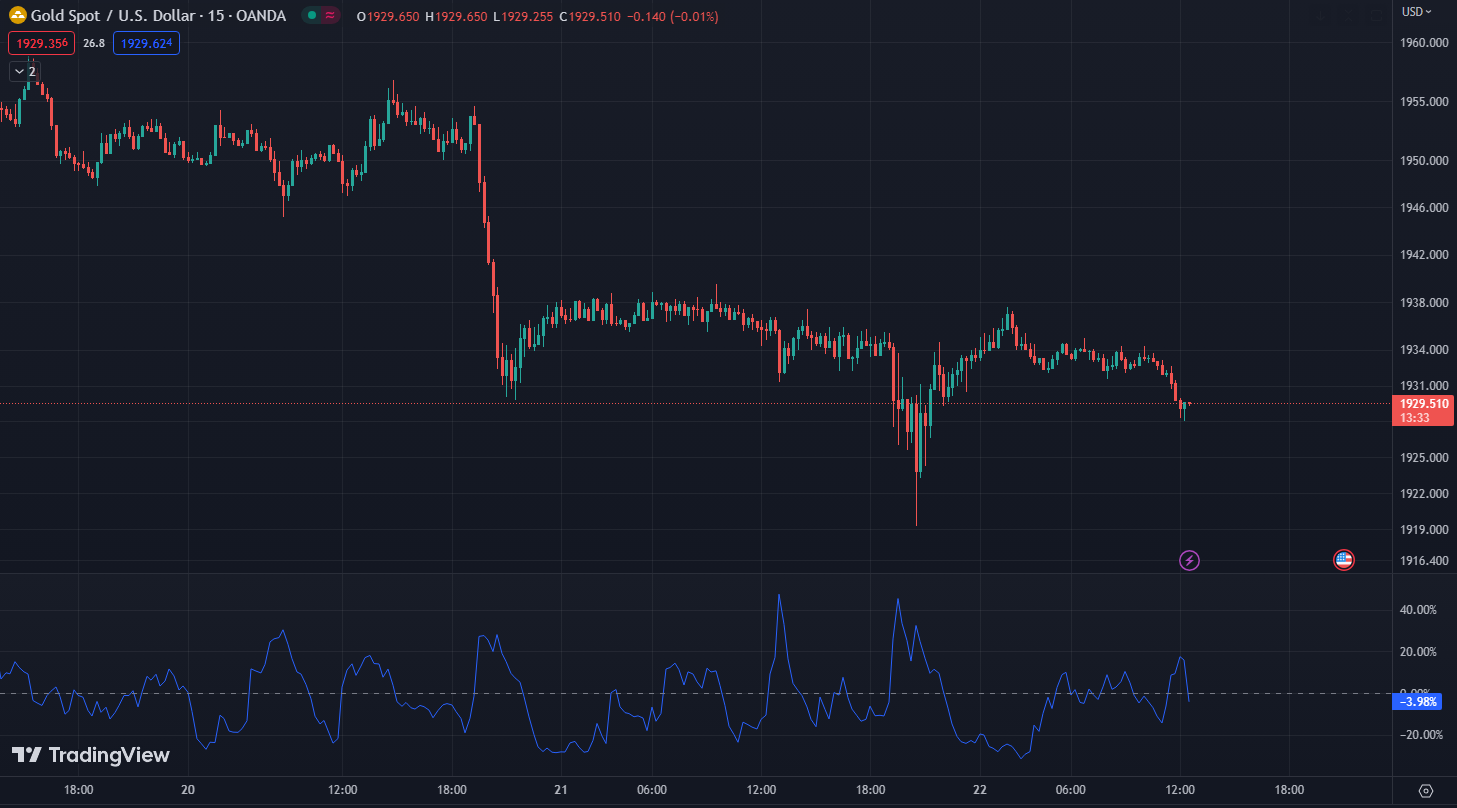1457x808 pixels.
Task: Click the red sell price 1929.356 button
Action: pos(41,43)
